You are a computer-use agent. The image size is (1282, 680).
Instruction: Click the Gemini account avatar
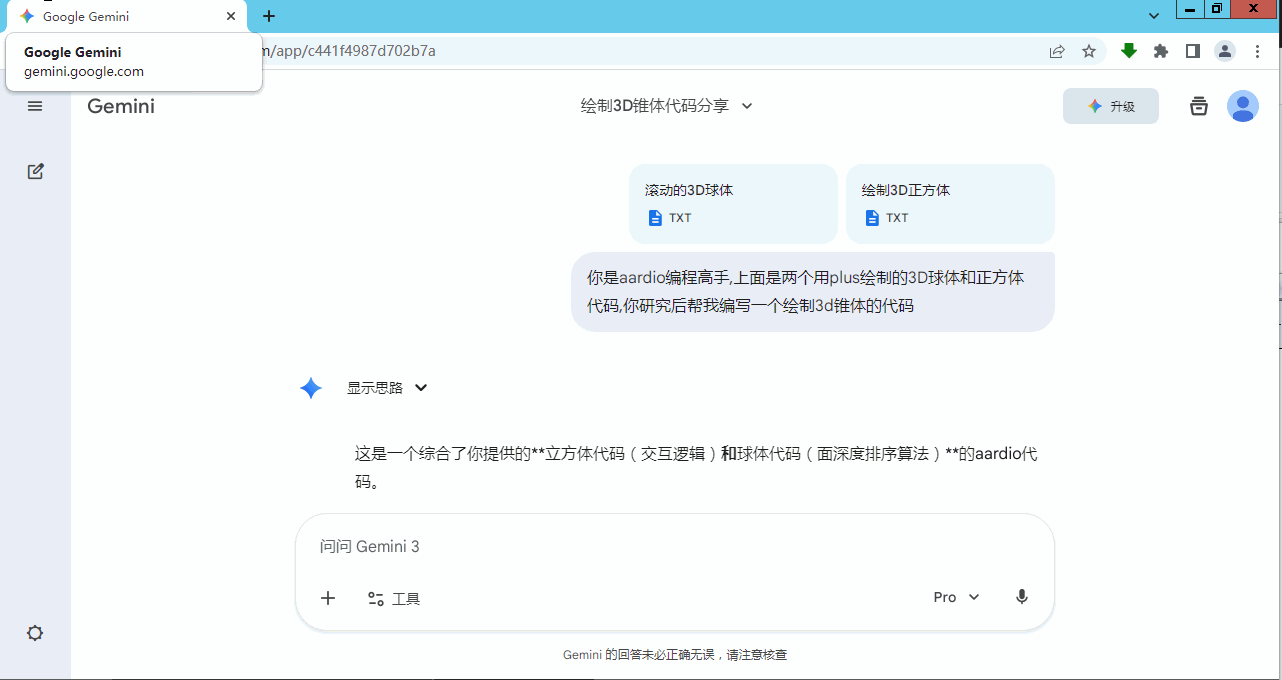tap(1242, 106)
